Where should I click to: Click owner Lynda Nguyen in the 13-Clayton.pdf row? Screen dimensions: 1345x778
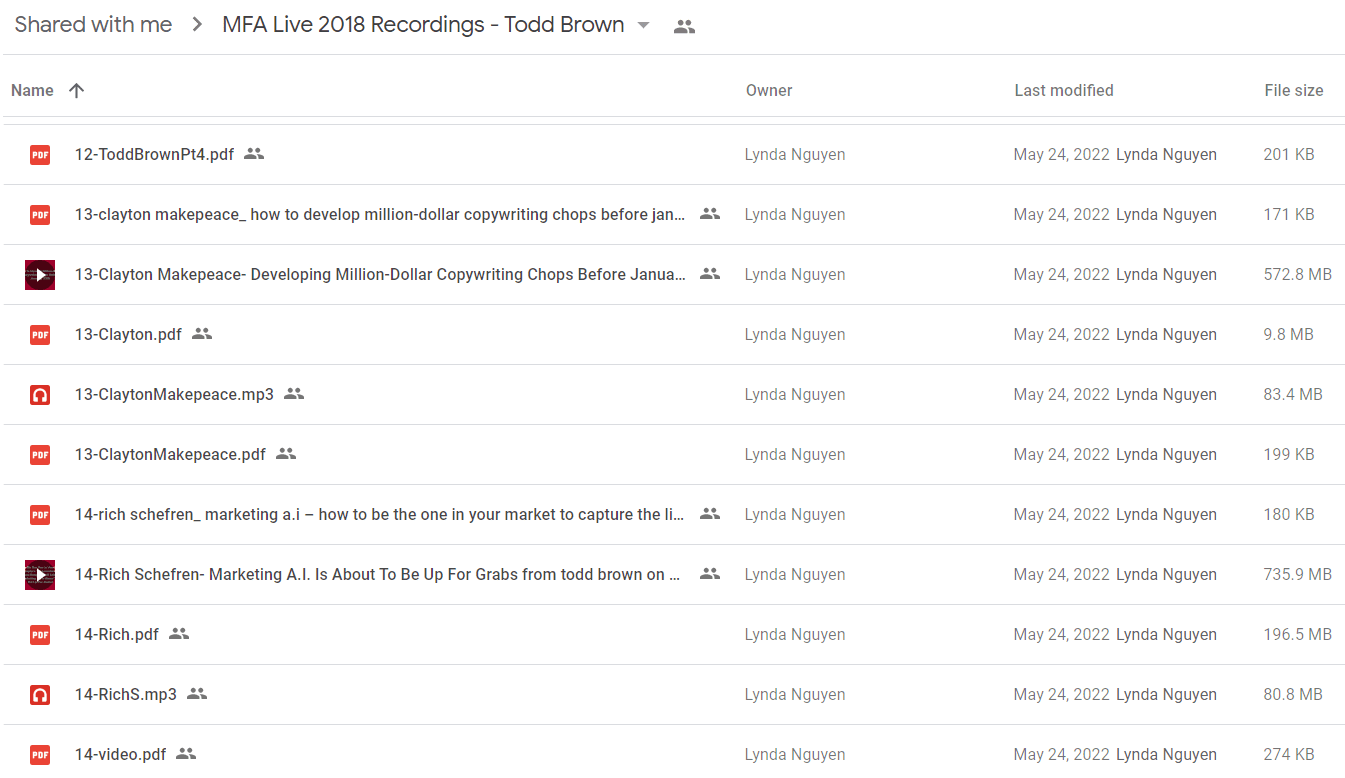795,335
